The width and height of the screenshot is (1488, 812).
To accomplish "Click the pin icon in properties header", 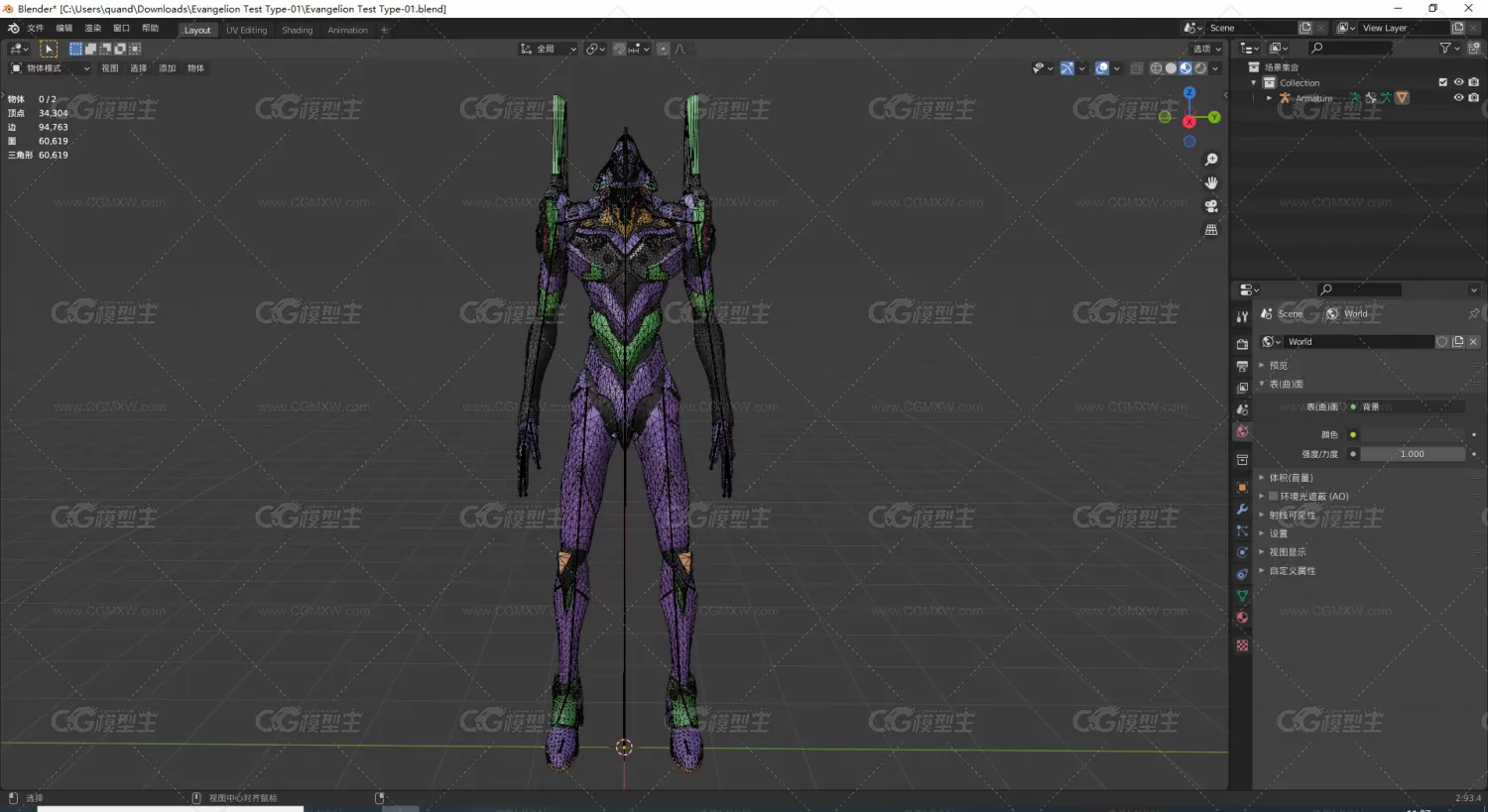I will click(1473, 313).
